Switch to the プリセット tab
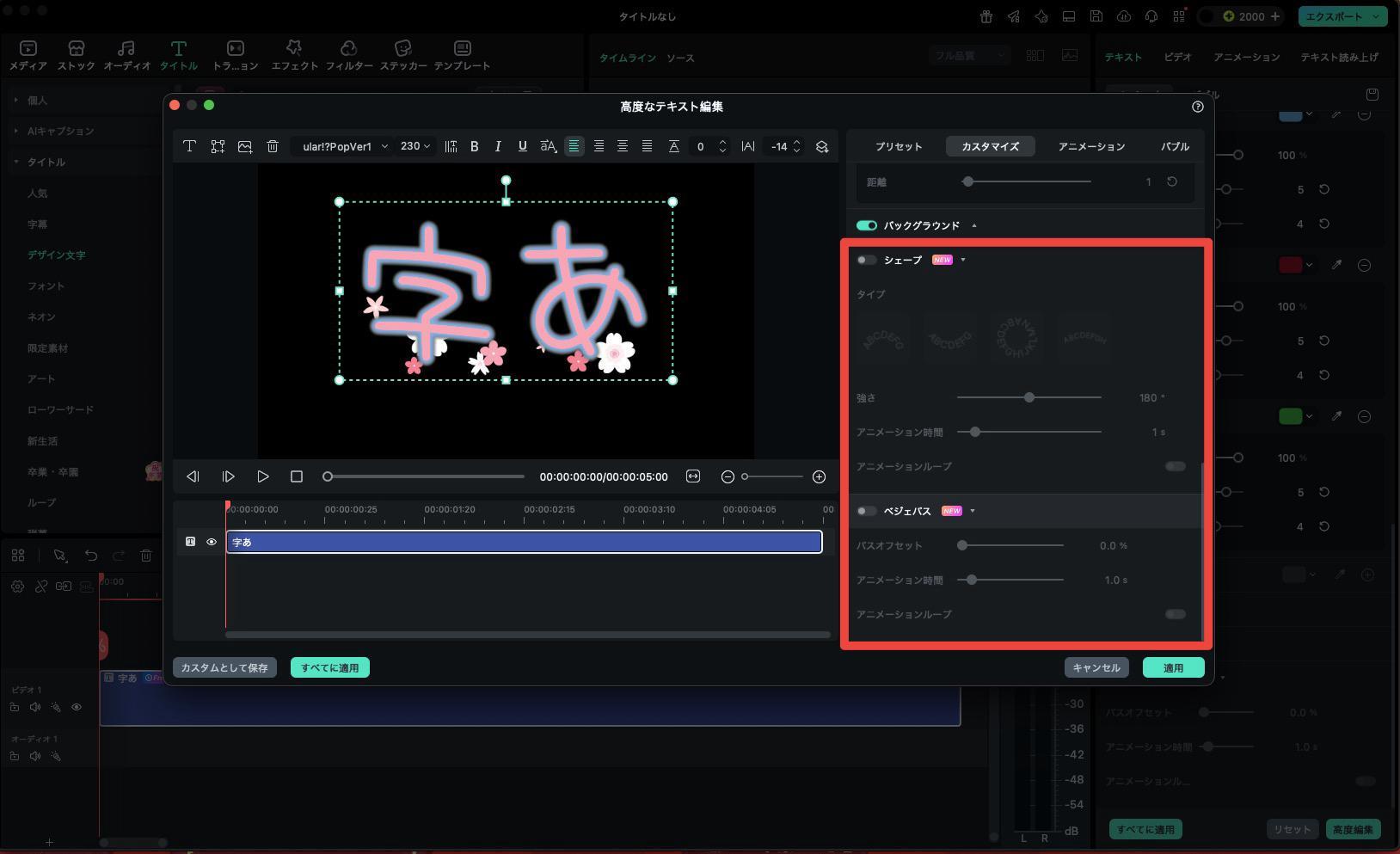The image size is (1400, 854). [x=898, y=146]
